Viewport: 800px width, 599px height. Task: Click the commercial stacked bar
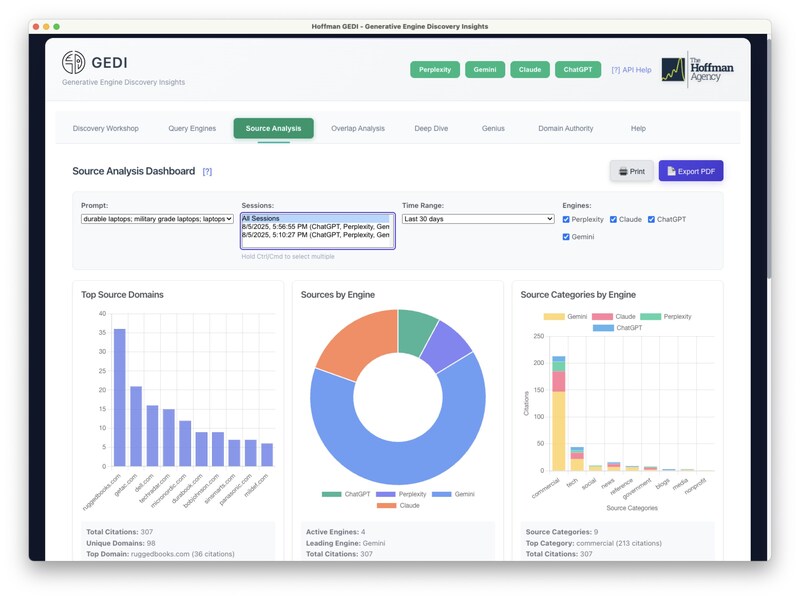pos(559,413)
